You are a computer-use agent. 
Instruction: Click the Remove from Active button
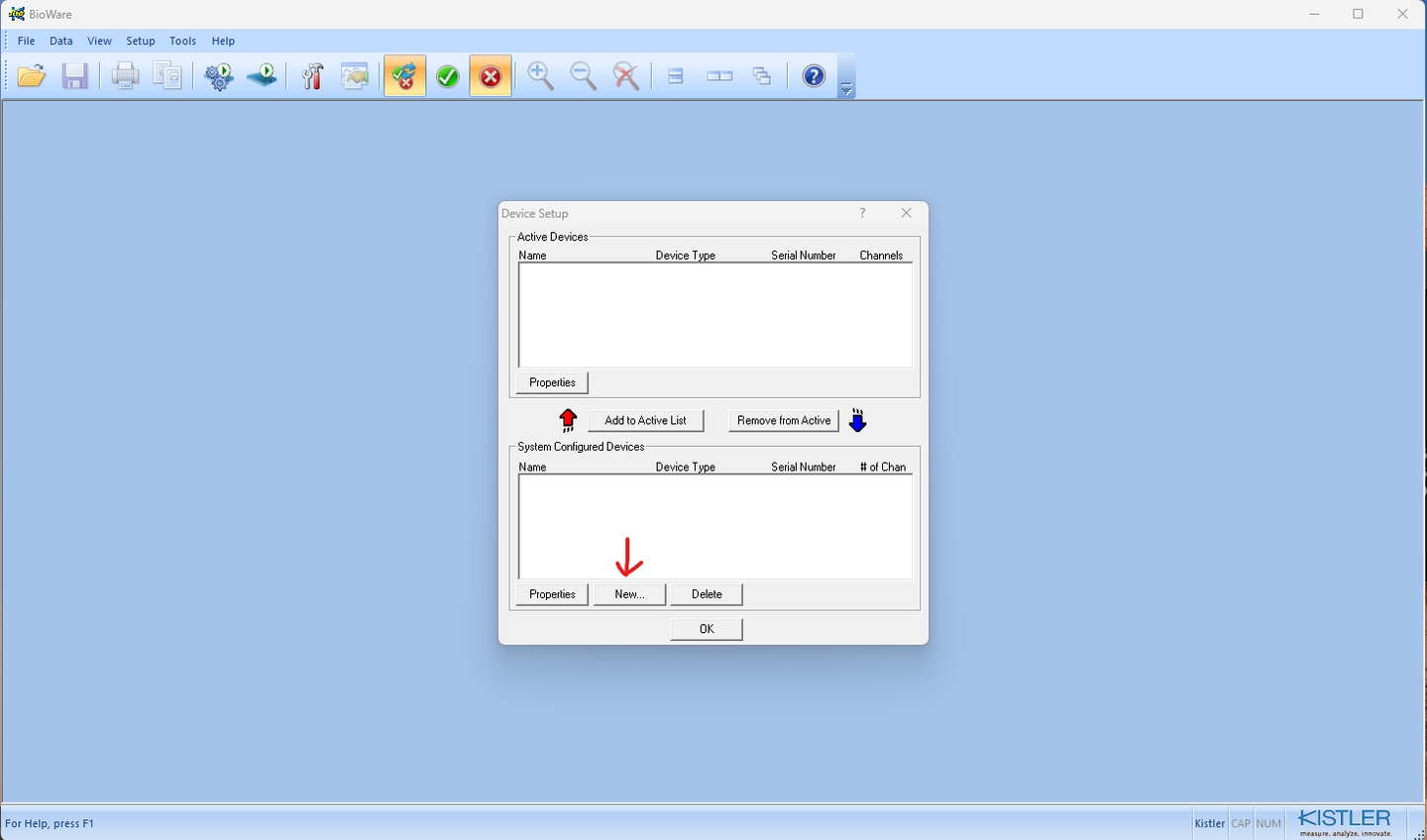(x=783, y=421)
